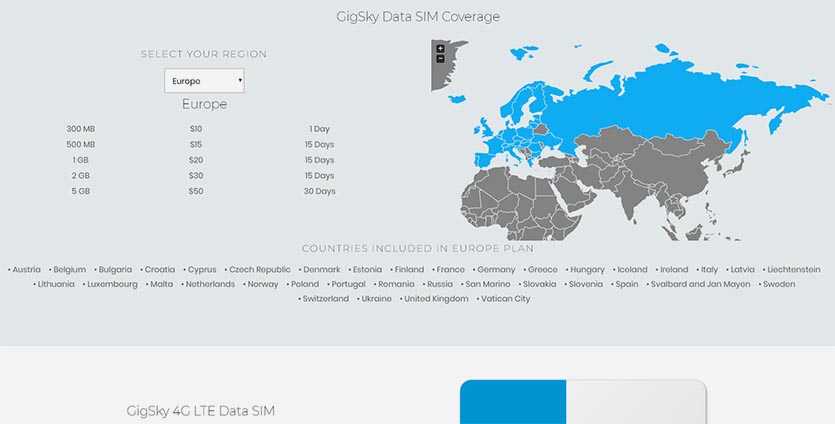This screenshot has width=835, height=424.
Task: Click Romania in the country list
Action: (396, 284)
